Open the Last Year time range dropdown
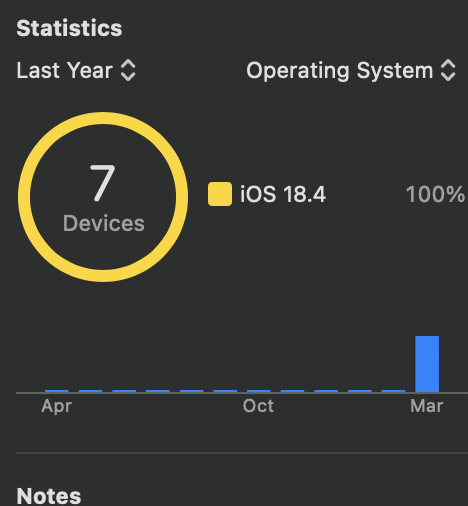The width and height of the screenshot is (468, 506). [x=76, y=70]
